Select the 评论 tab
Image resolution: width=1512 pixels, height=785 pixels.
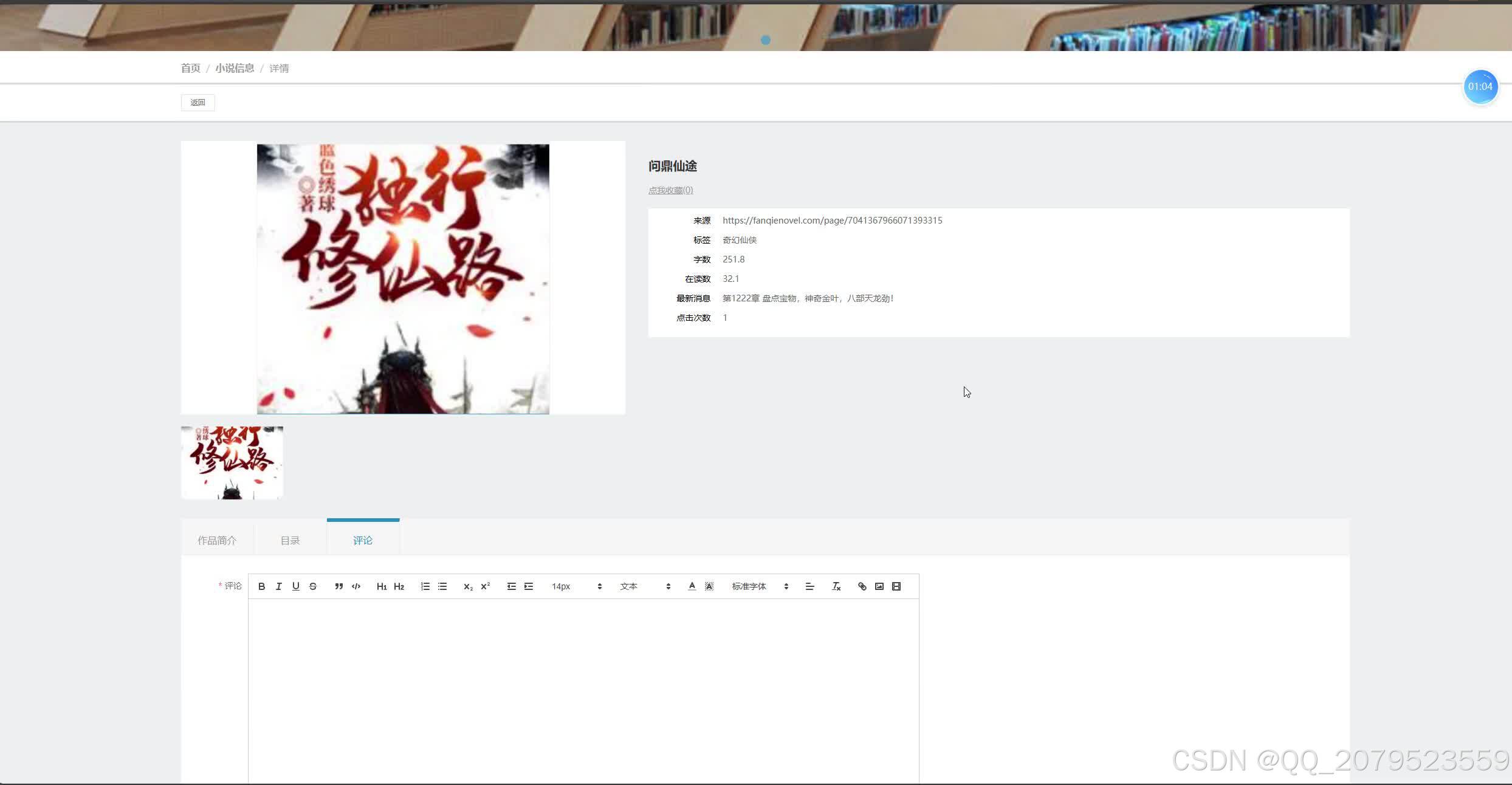click(363, 540)
